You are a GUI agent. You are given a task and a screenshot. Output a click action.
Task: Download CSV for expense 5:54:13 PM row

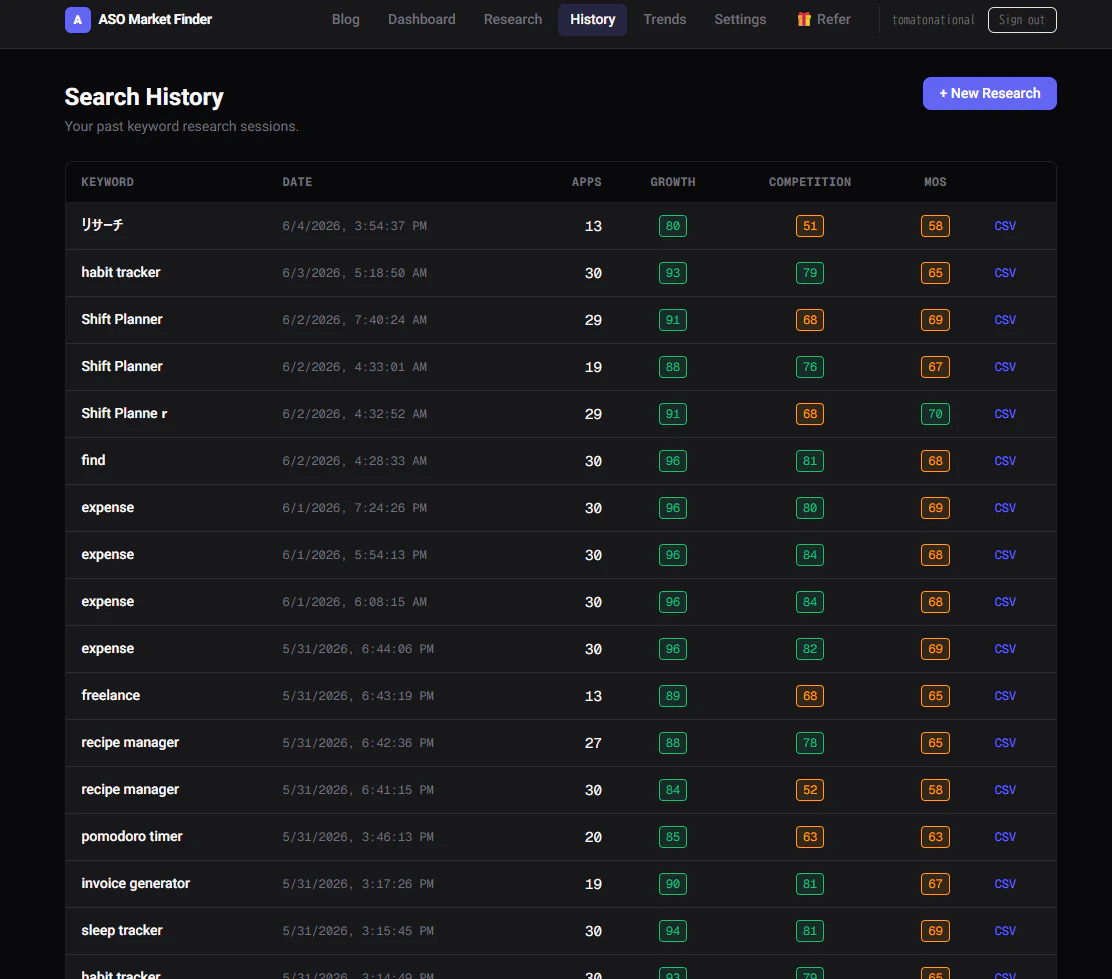click(x=1005, y=555)
